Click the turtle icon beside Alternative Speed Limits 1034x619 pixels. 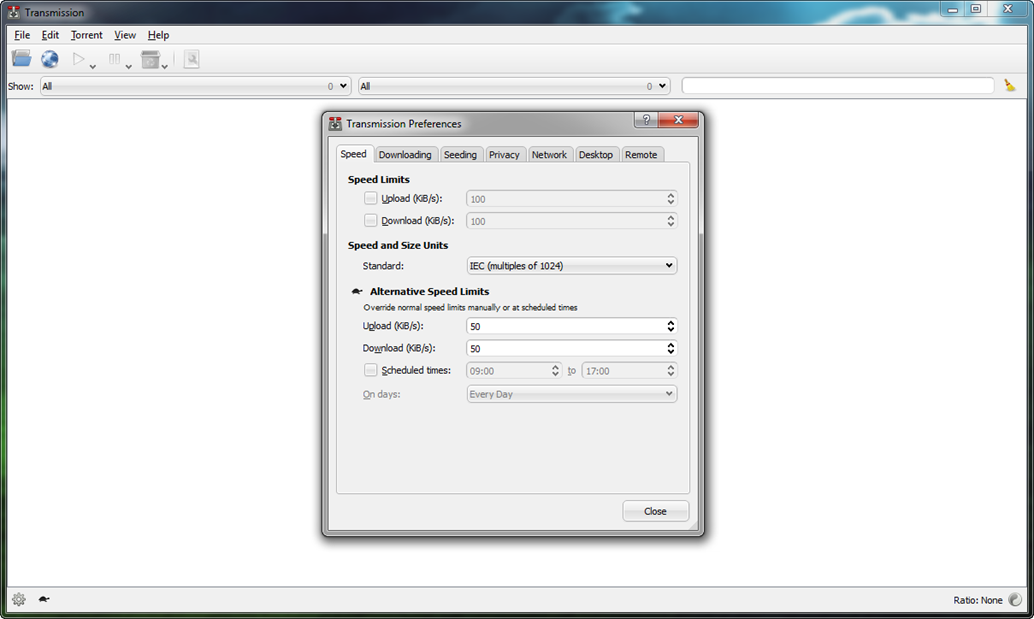point(357,291)
